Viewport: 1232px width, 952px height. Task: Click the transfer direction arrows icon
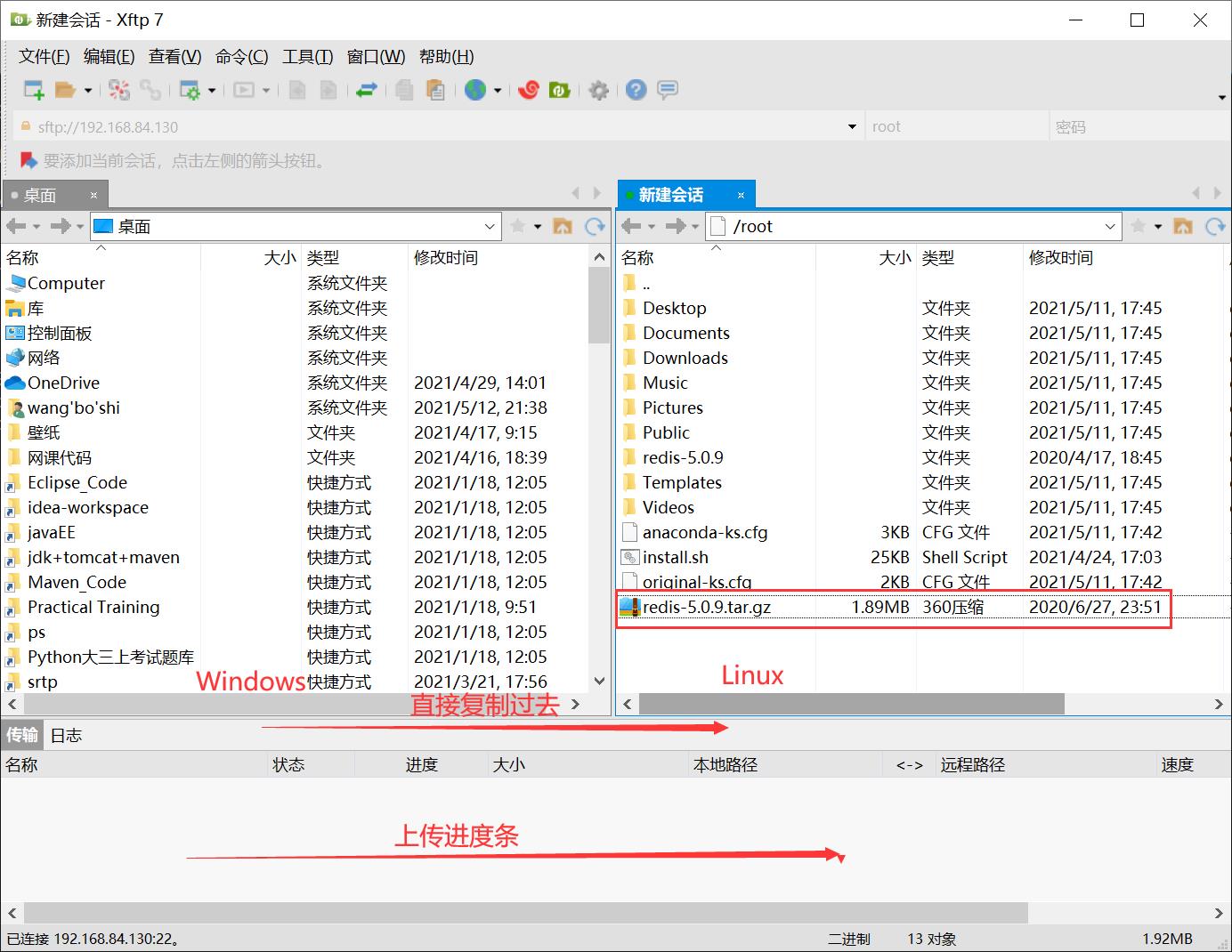[367, 90]
